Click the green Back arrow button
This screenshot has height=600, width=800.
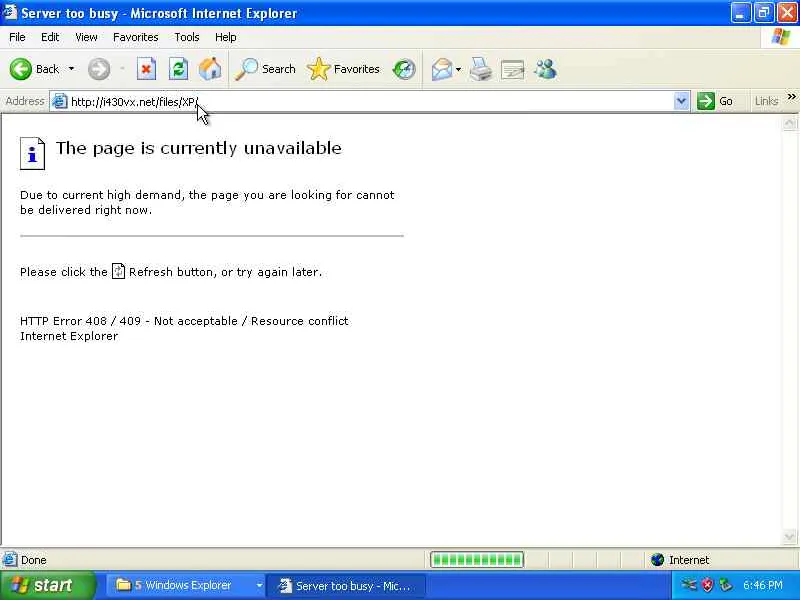[21, 69]
